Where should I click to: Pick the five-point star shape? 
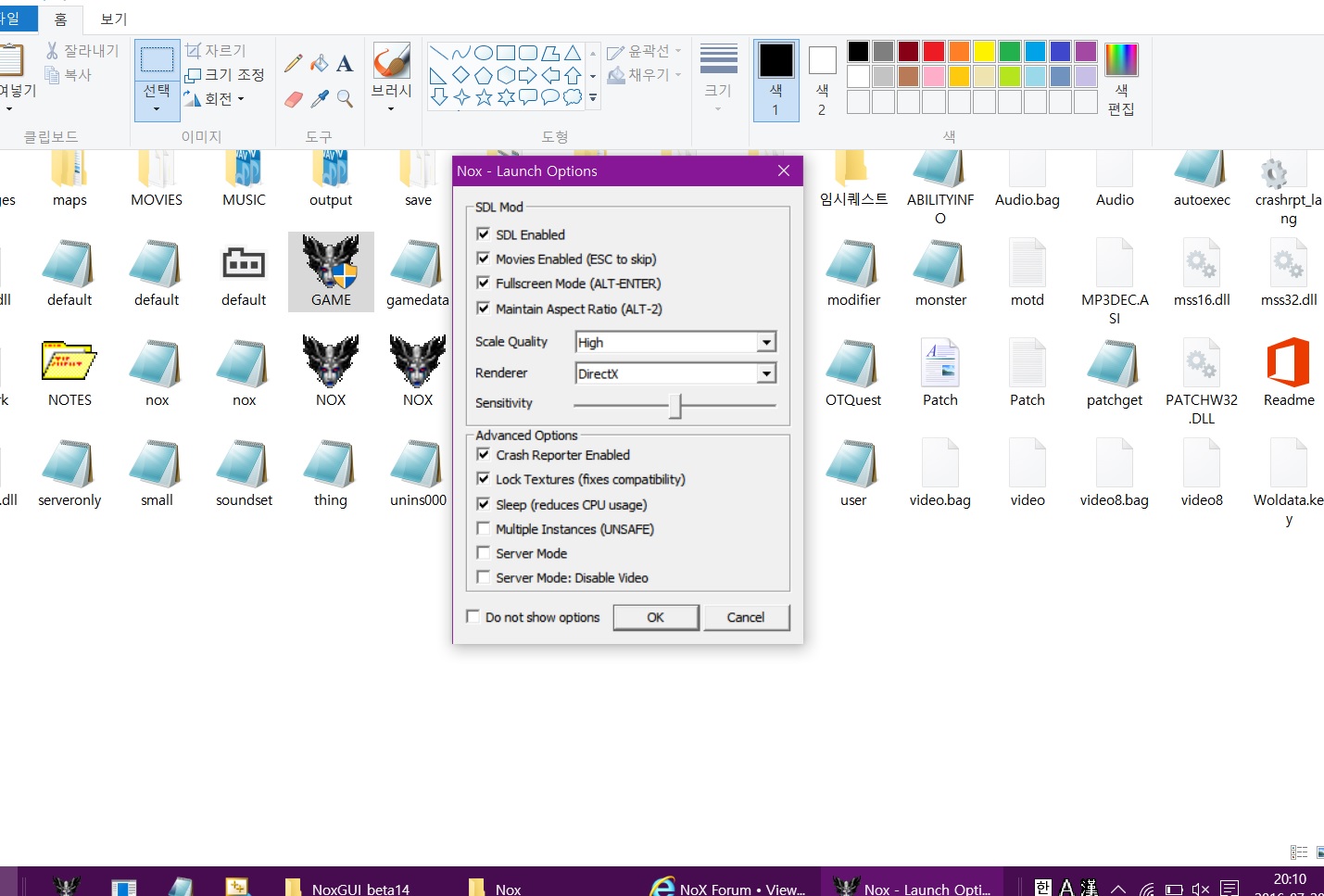pyautogui.click(x=484, y=96)
